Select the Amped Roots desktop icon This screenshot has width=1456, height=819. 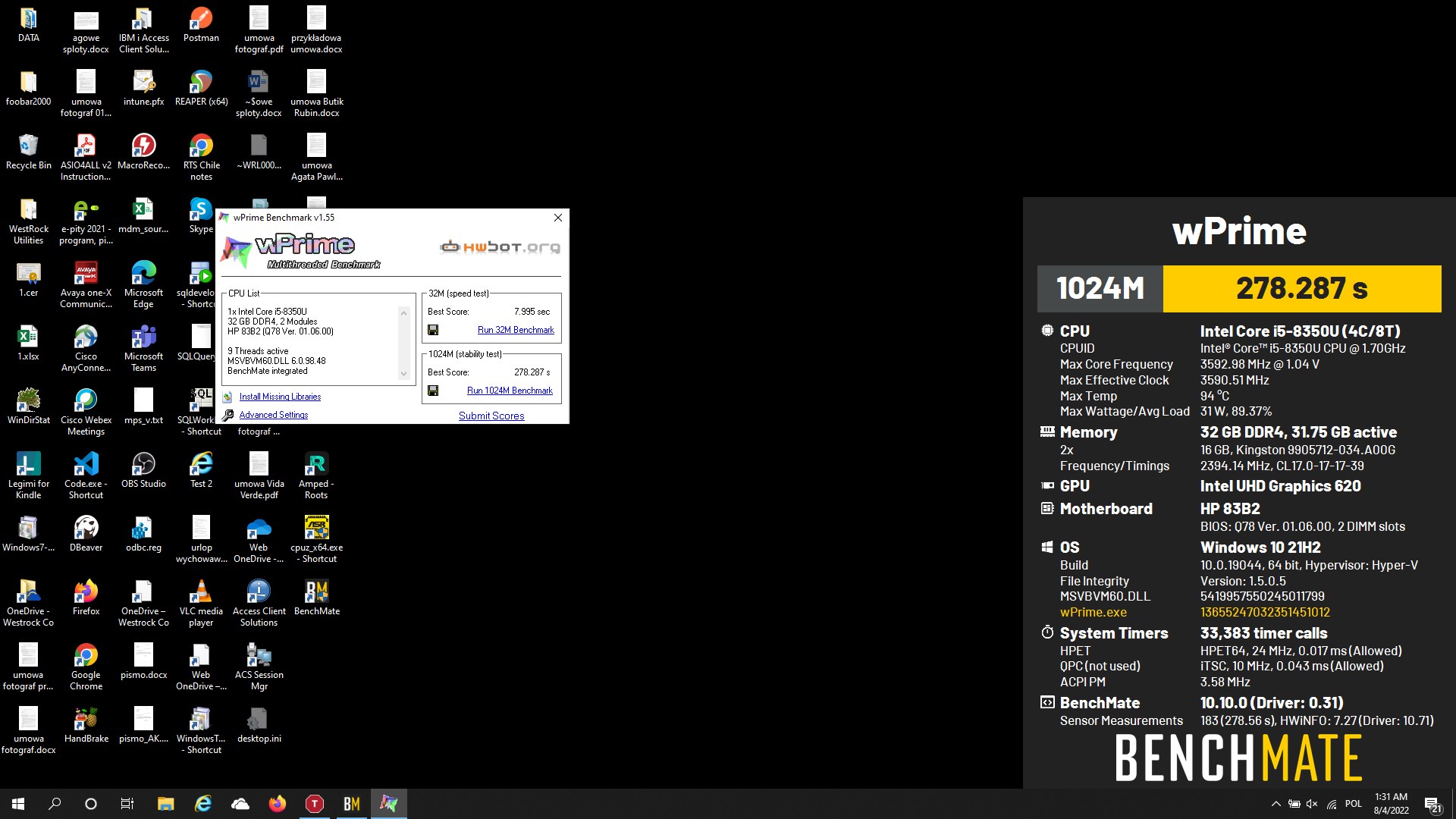pyautogui.click(x=316, y=476)
